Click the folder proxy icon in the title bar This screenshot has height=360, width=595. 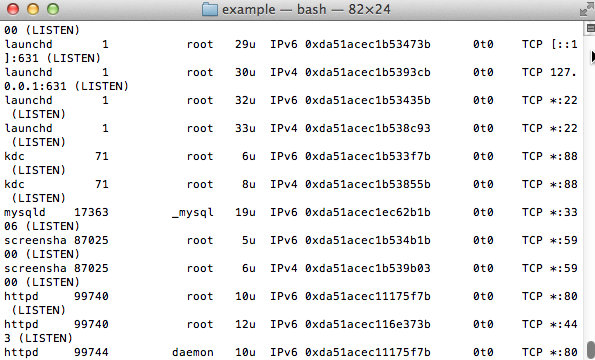click(209, 9)
